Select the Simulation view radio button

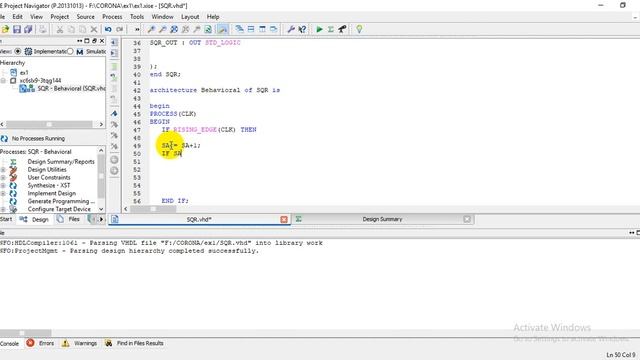pos(70,51)
